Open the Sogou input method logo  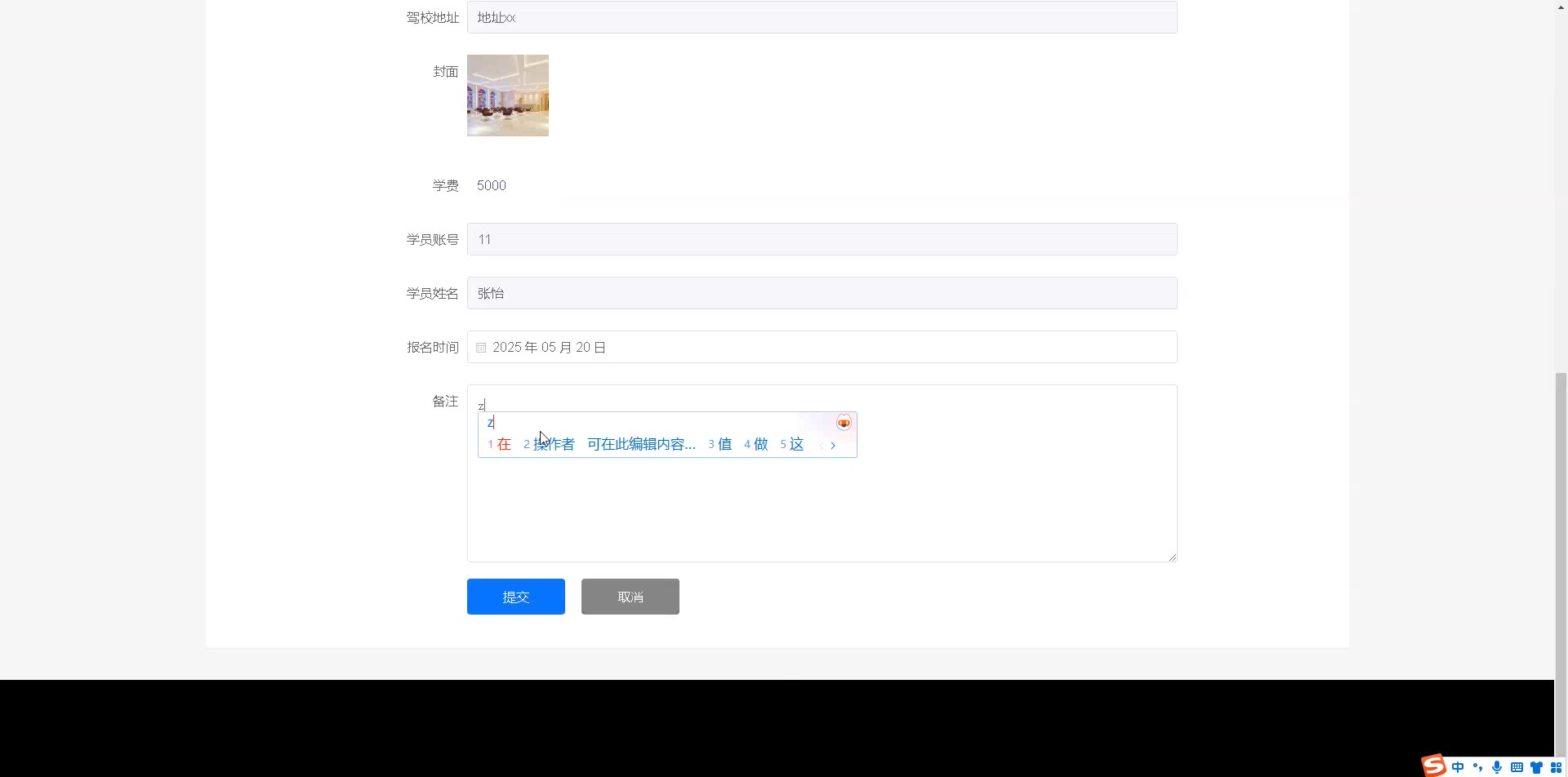tap(1434, 766)
